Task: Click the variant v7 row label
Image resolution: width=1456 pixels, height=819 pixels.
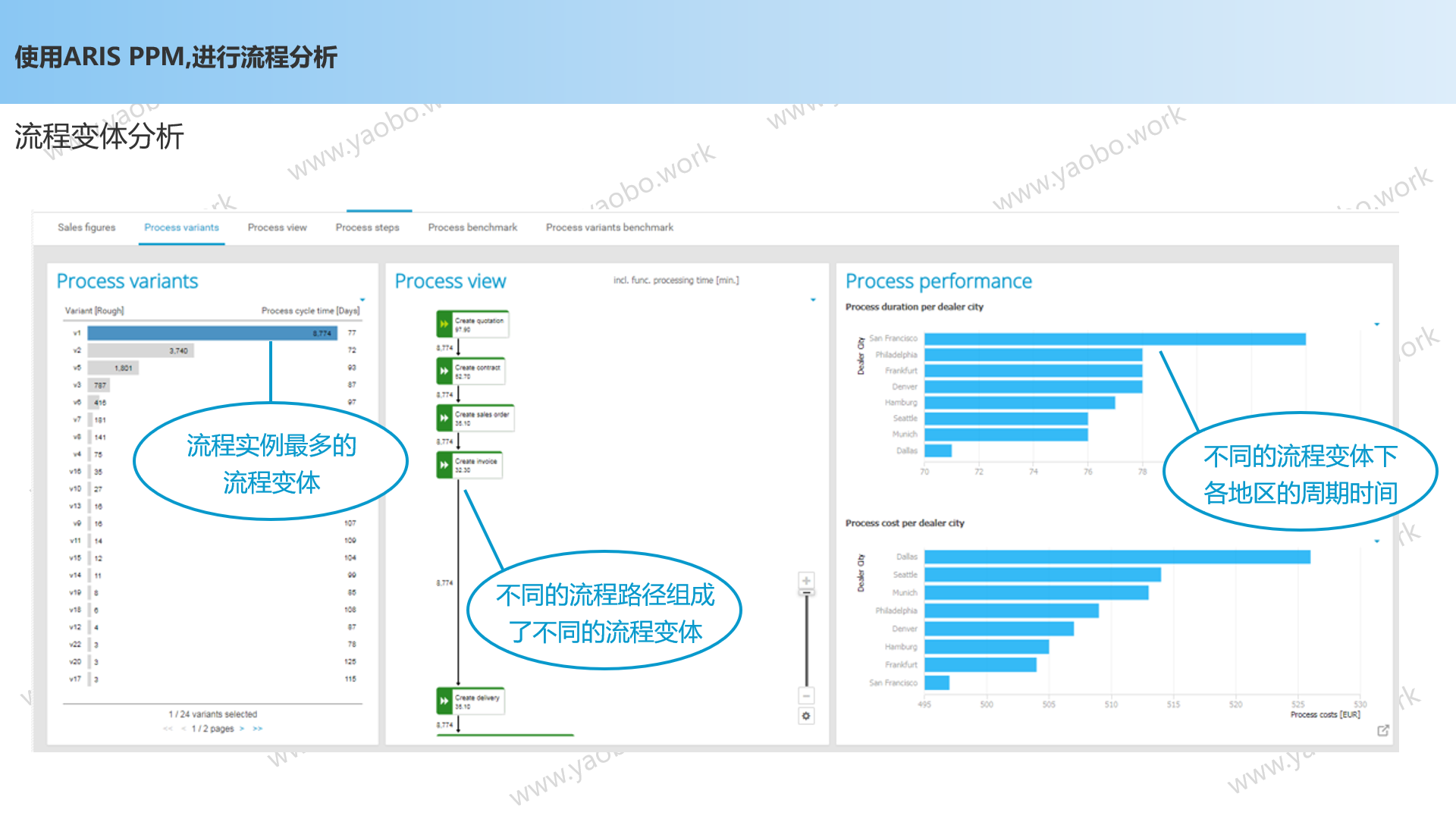Action: 77,419
